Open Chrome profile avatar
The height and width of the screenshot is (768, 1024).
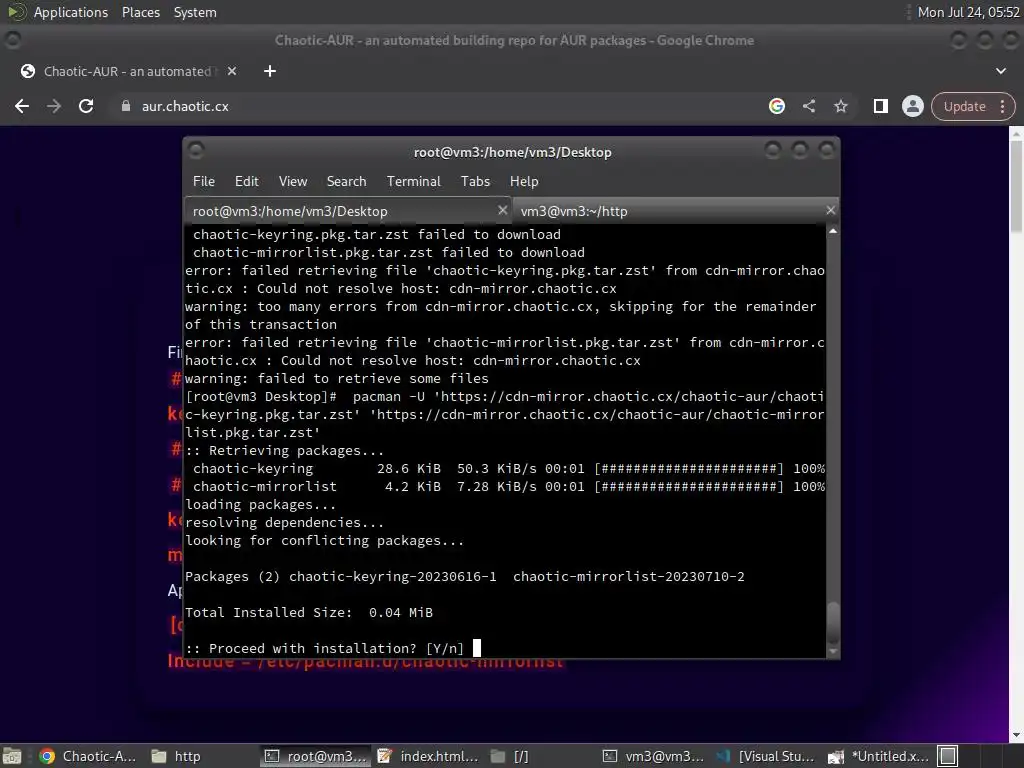912,106
